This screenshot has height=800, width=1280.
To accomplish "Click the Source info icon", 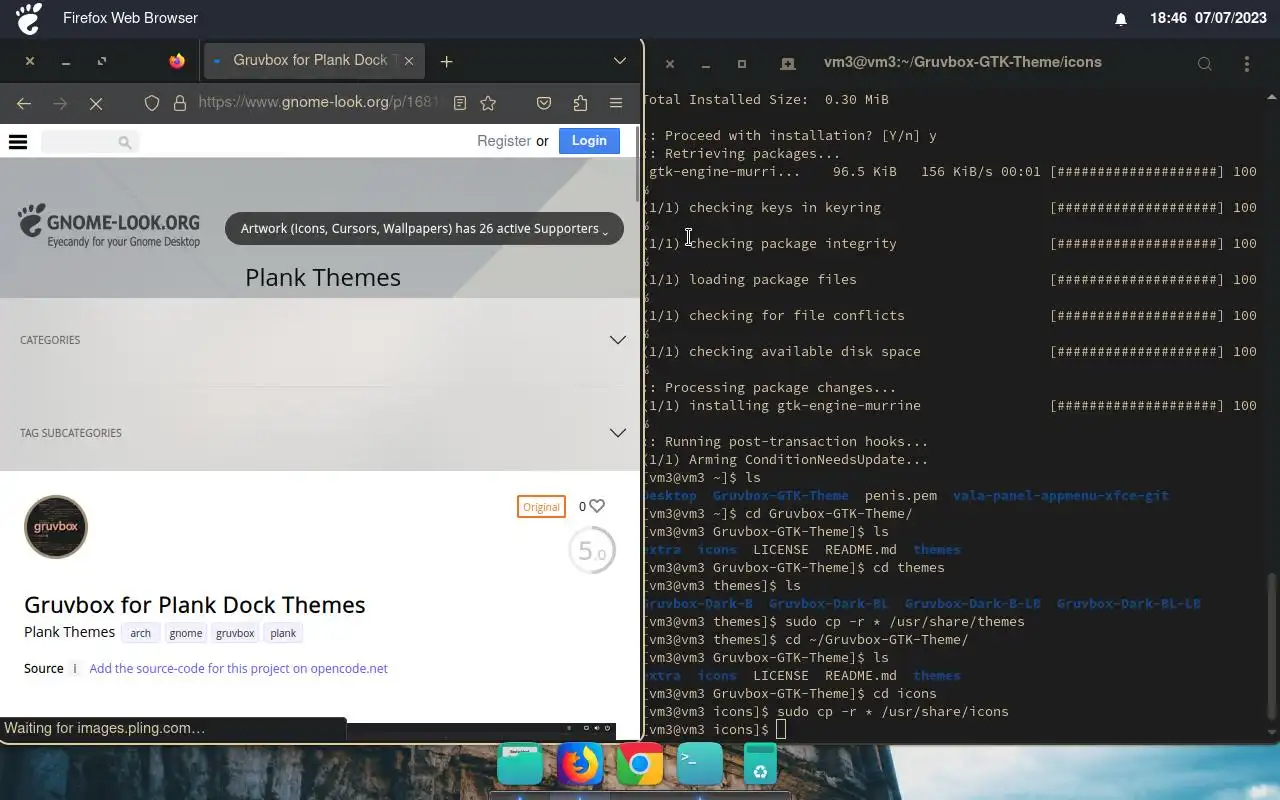I will pyautogui.click(x=74, y=668).
